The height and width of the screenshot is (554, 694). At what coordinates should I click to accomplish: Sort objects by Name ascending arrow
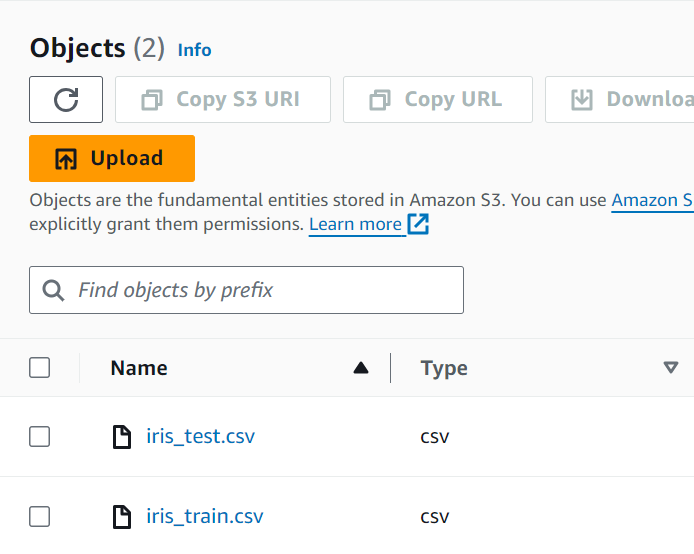click(x=361, y=368)
